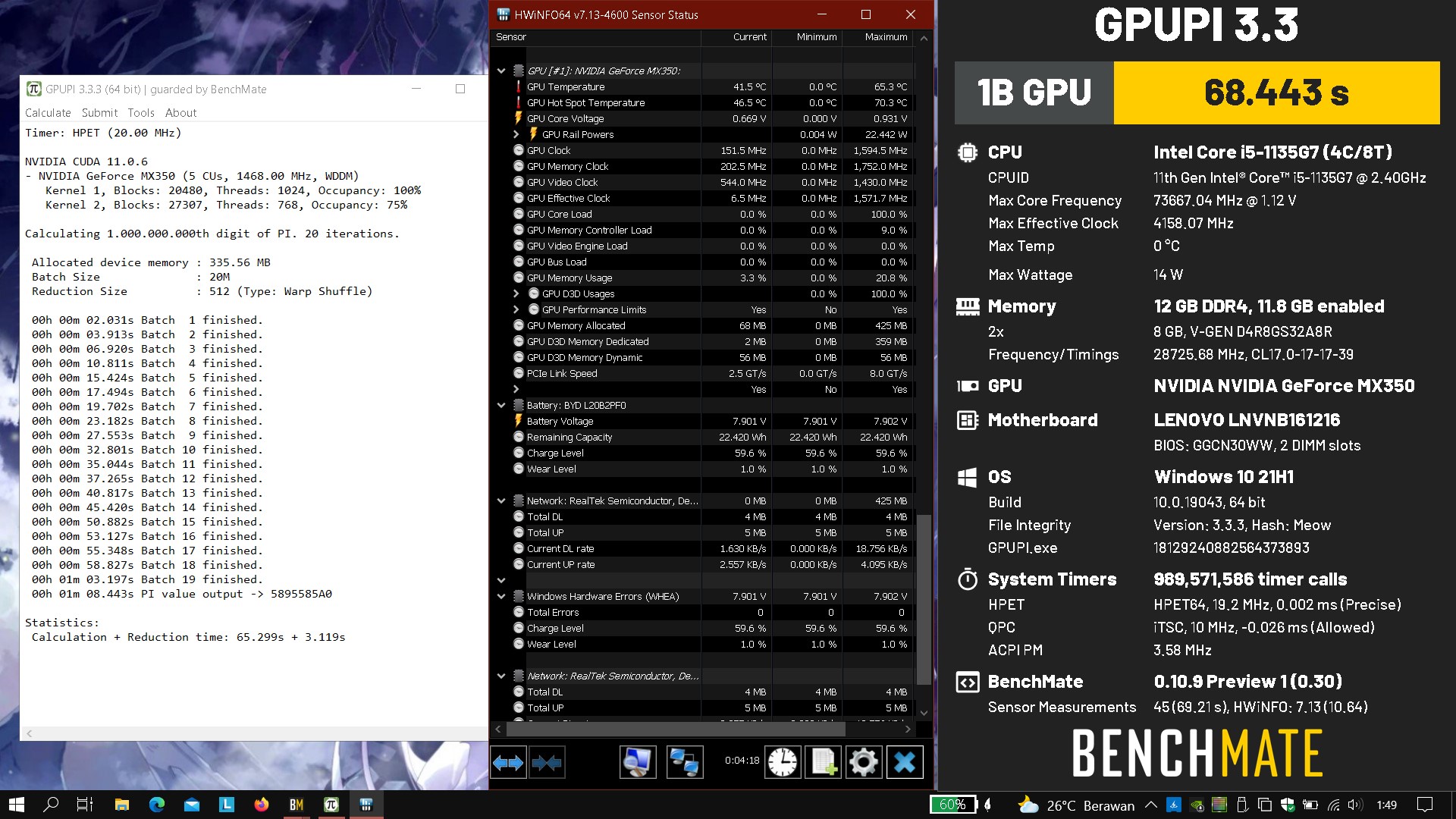This screenshot has height=819, width=1456.
Task: Open weather widget showing 26°C Berawan
Action: [1075, 805]
